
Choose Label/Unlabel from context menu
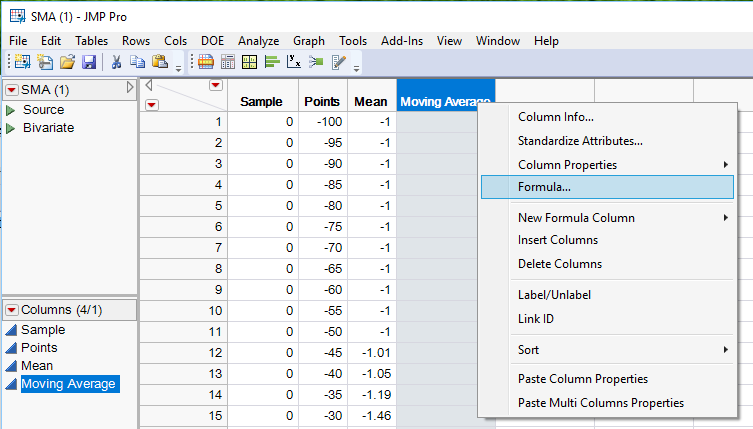(x=607, y=294)
